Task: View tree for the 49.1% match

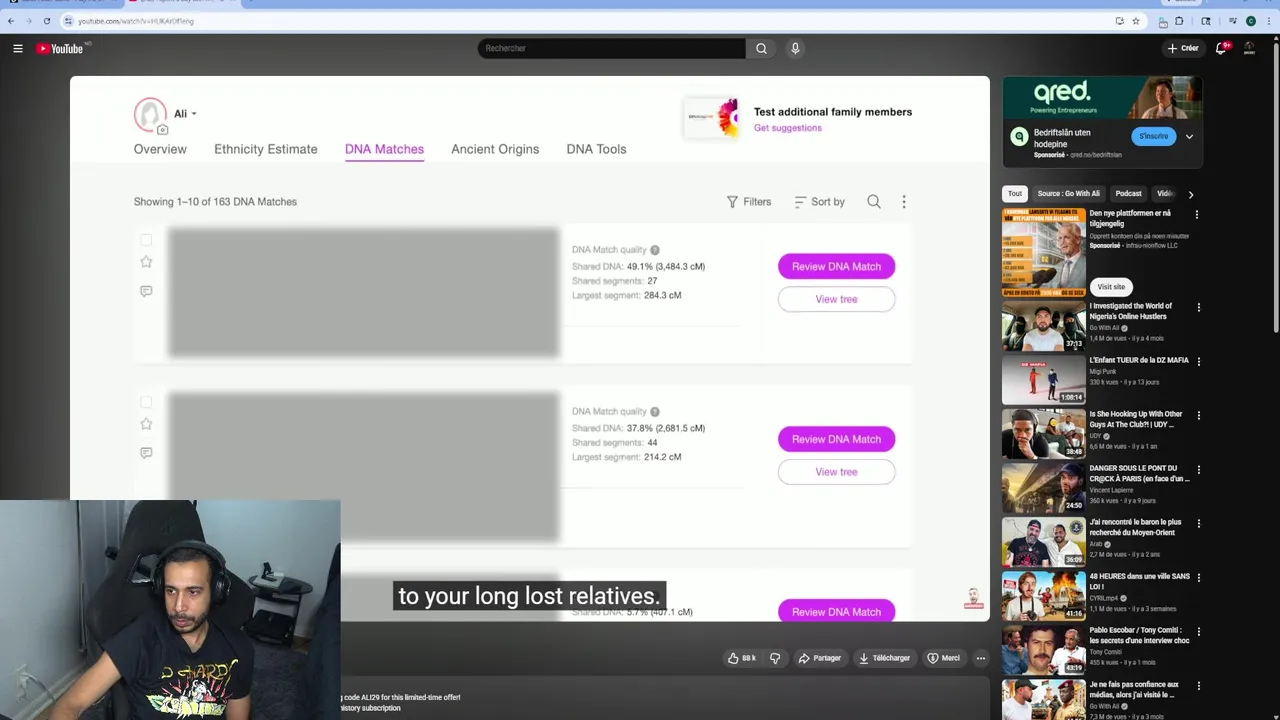Action: pos(836,299)
